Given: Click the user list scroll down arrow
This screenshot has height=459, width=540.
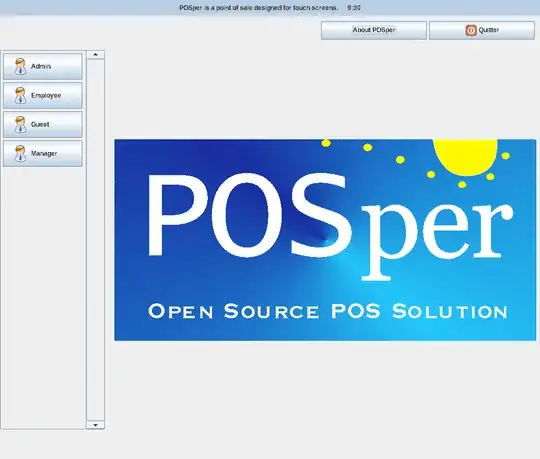Looking at the screenshot, I should [95, 425].
